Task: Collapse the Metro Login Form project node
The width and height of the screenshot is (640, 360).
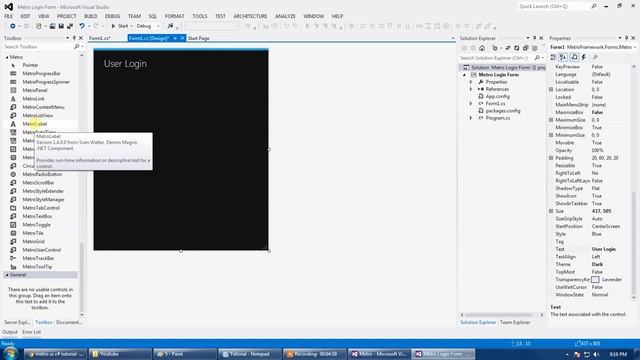Action: [464, 75]
